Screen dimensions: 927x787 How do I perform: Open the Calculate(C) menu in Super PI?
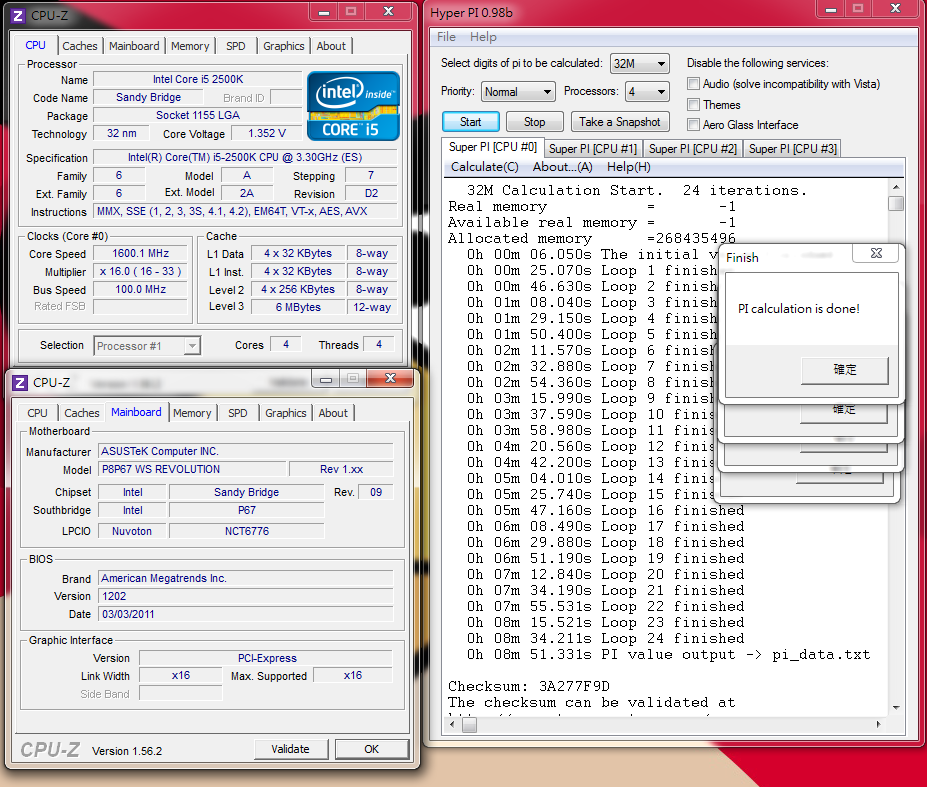[x=485, y=167]
